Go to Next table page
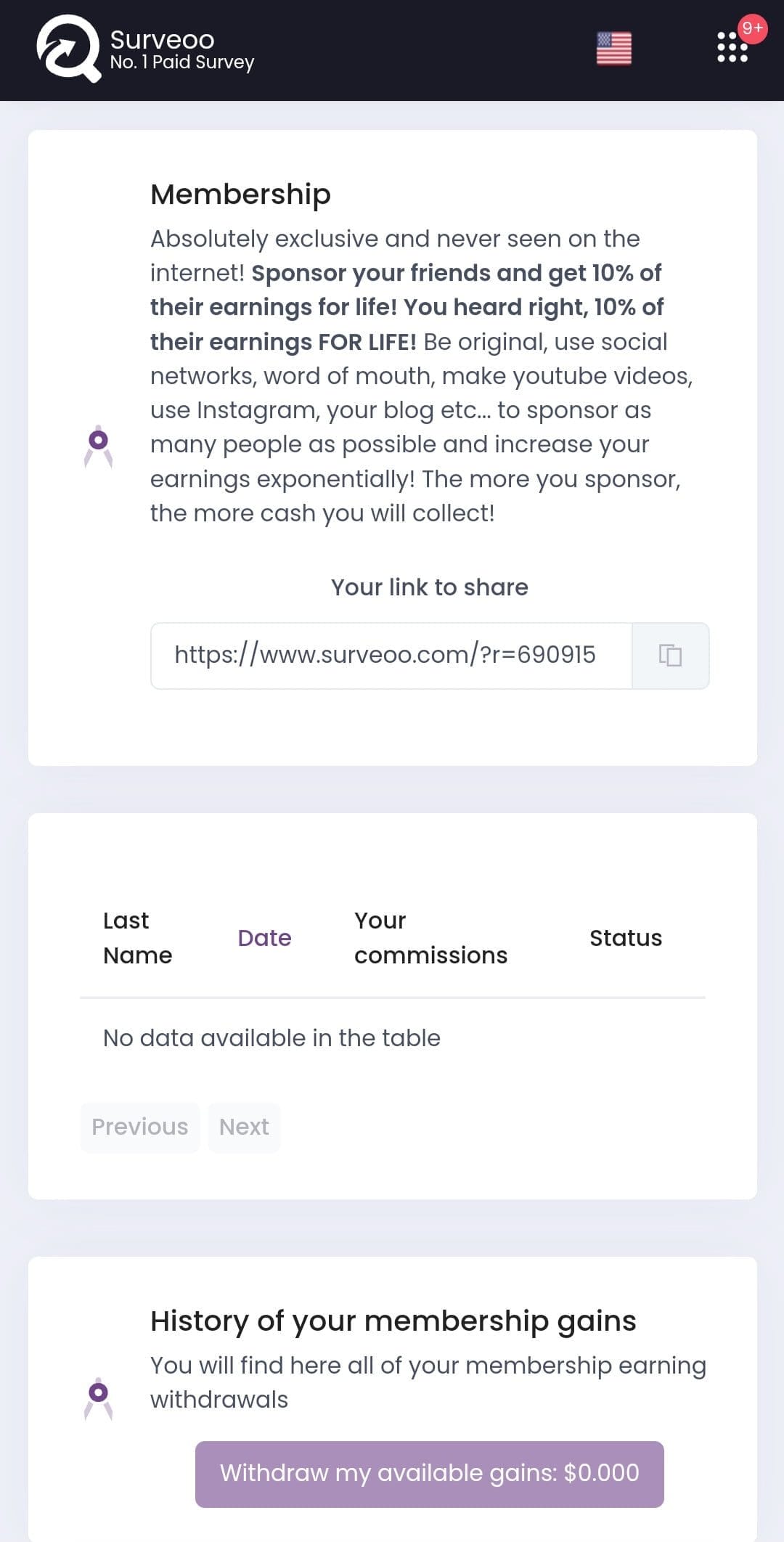 [244, 1127]
